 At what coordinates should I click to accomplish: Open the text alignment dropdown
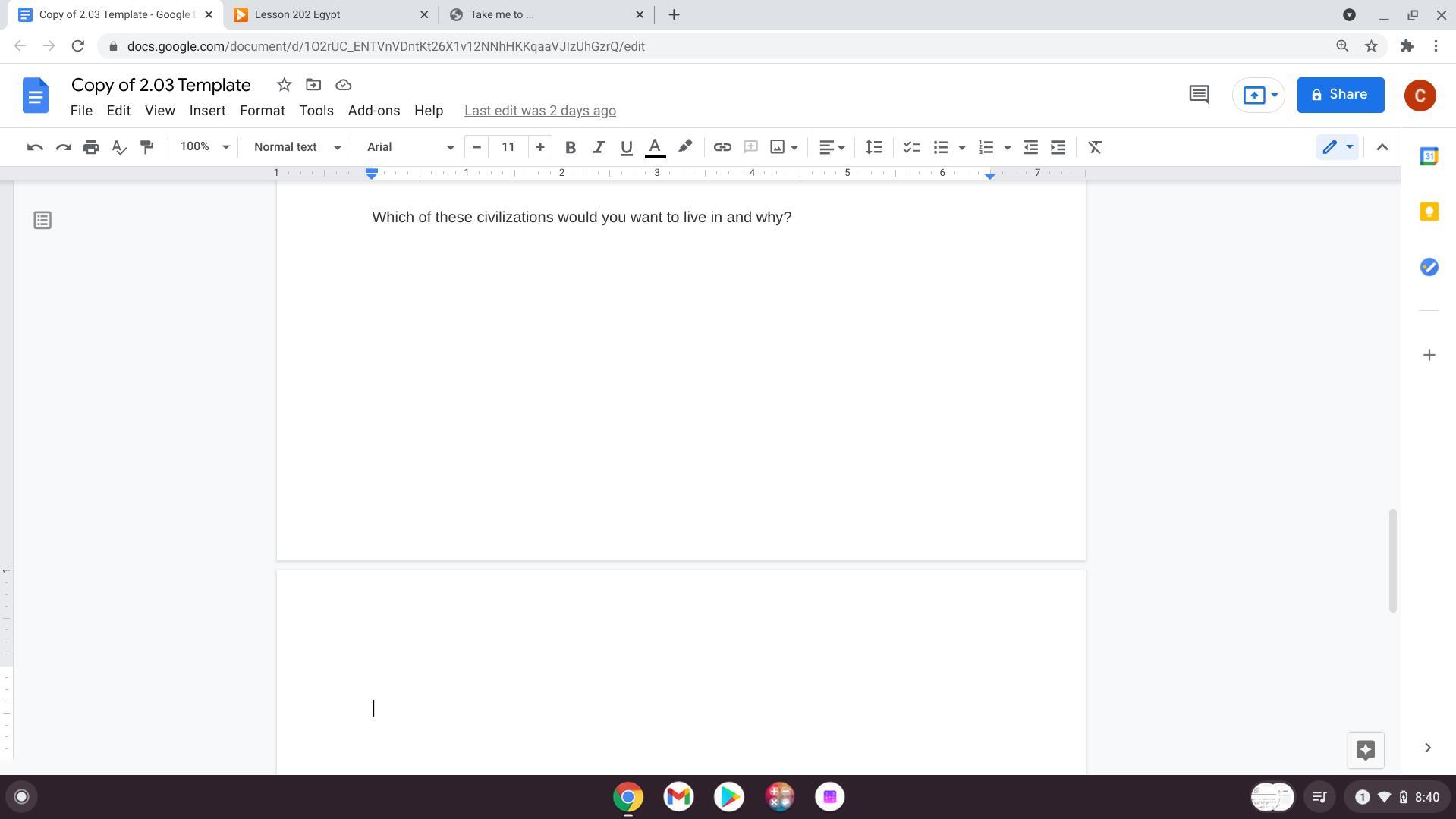(832, 147)
